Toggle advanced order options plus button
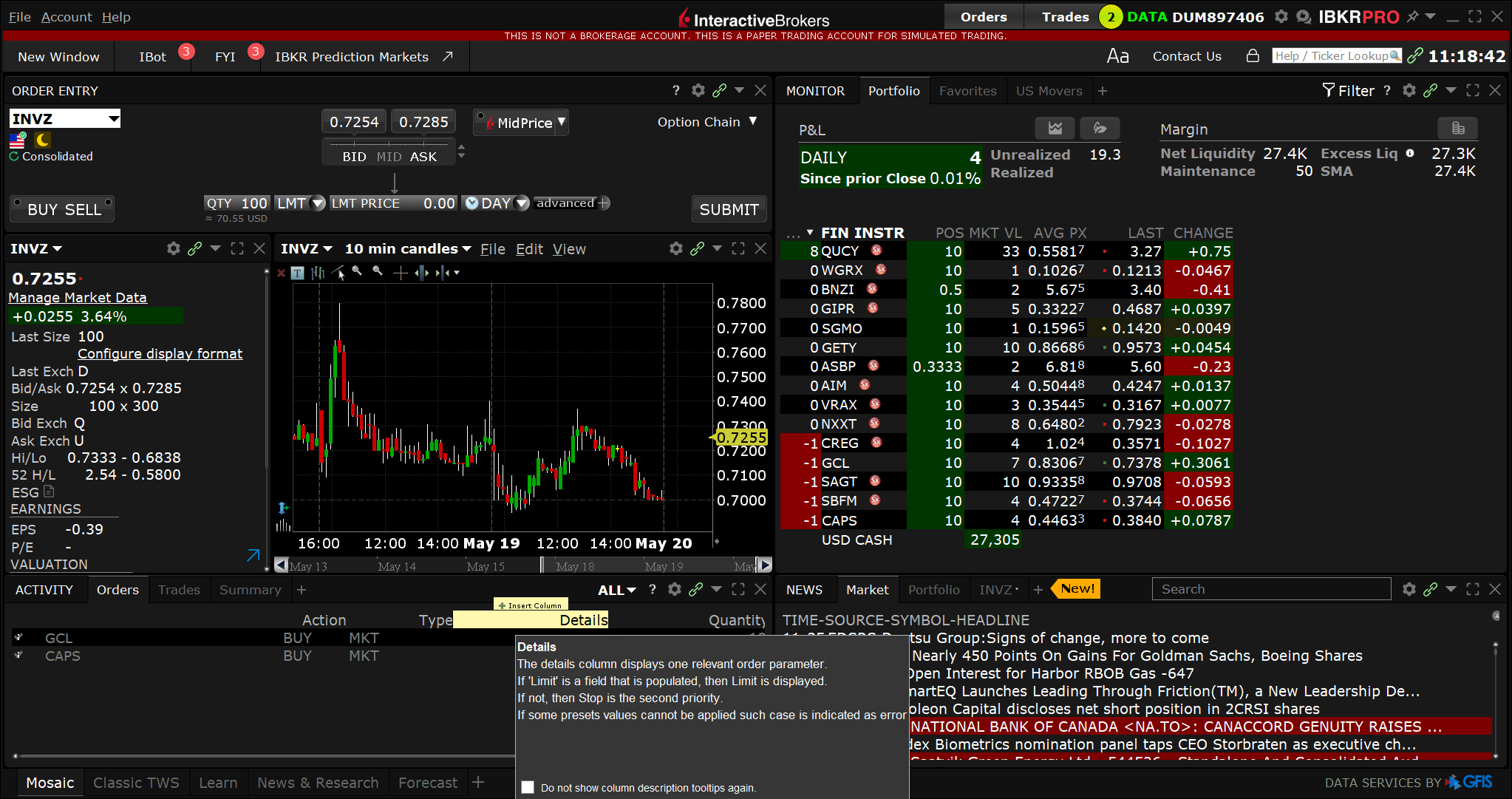This screenshot has width=1512, height=799. [x=604, y=203]
